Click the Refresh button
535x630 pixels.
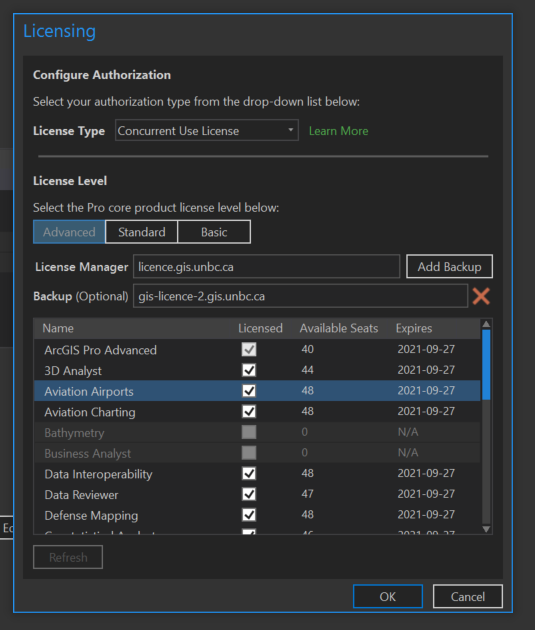pos(68,557)
